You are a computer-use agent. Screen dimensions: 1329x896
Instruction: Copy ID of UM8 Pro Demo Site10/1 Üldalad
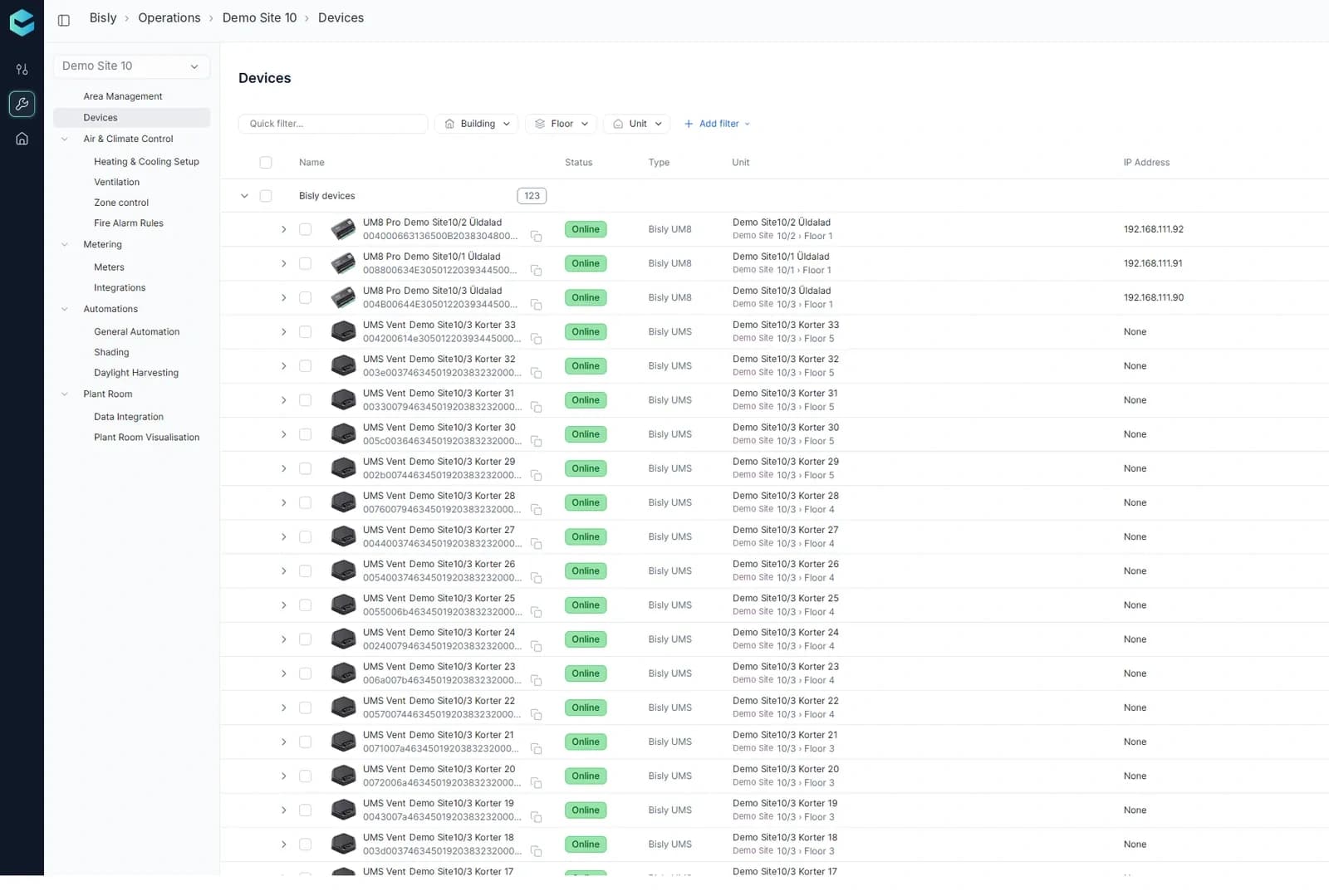(537, 271)
